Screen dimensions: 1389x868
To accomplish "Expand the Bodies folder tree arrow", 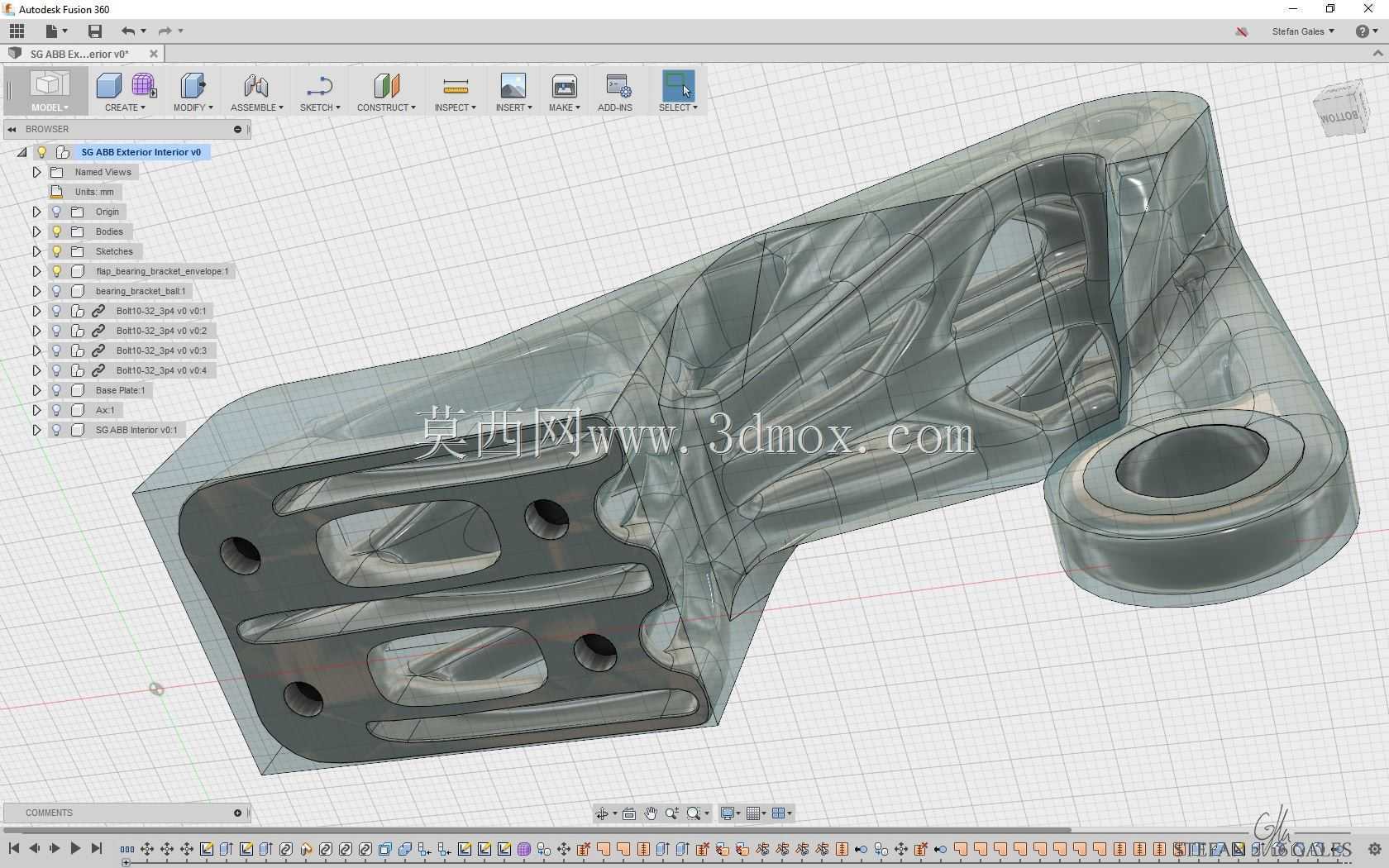I will (x=36, y=231).
